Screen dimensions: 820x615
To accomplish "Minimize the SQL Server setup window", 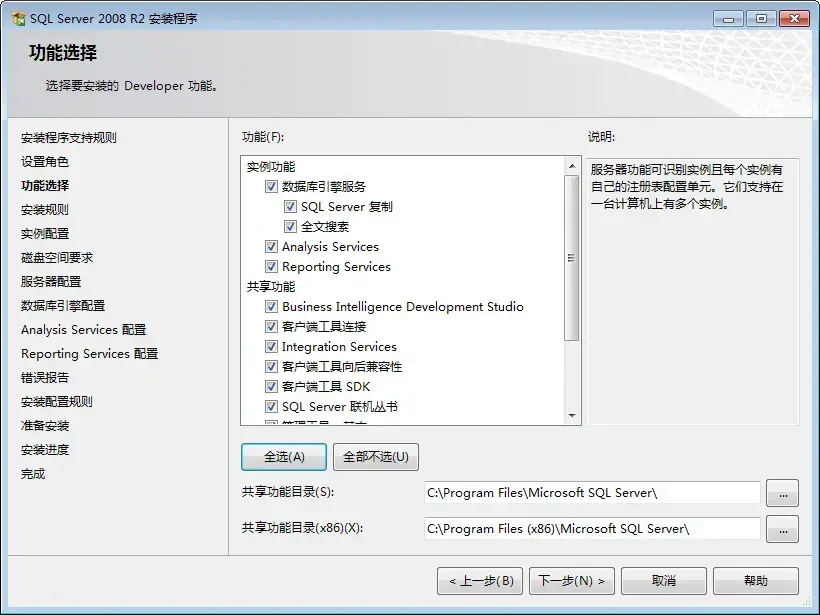I will coord(728,19).
